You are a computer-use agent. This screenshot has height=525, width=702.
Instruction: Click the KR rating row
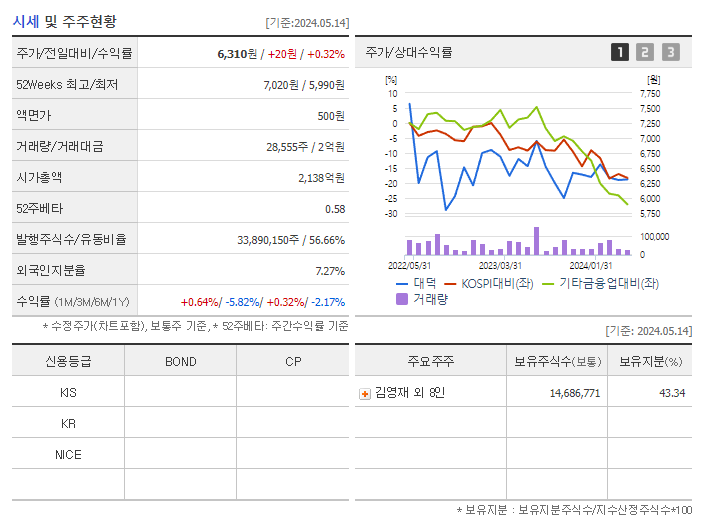(x=180, y=423)
